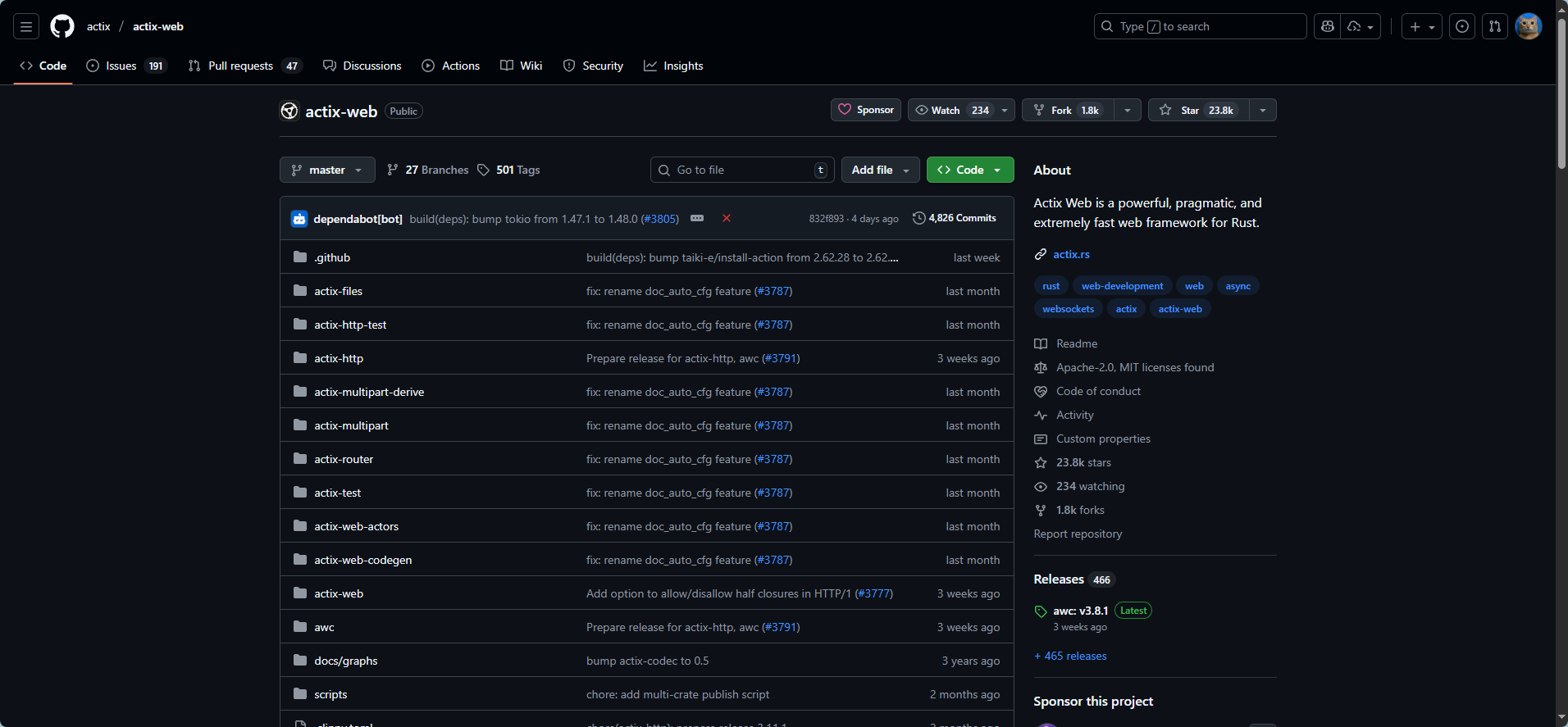Open the Copilot chat icon

click(1328, 26)
